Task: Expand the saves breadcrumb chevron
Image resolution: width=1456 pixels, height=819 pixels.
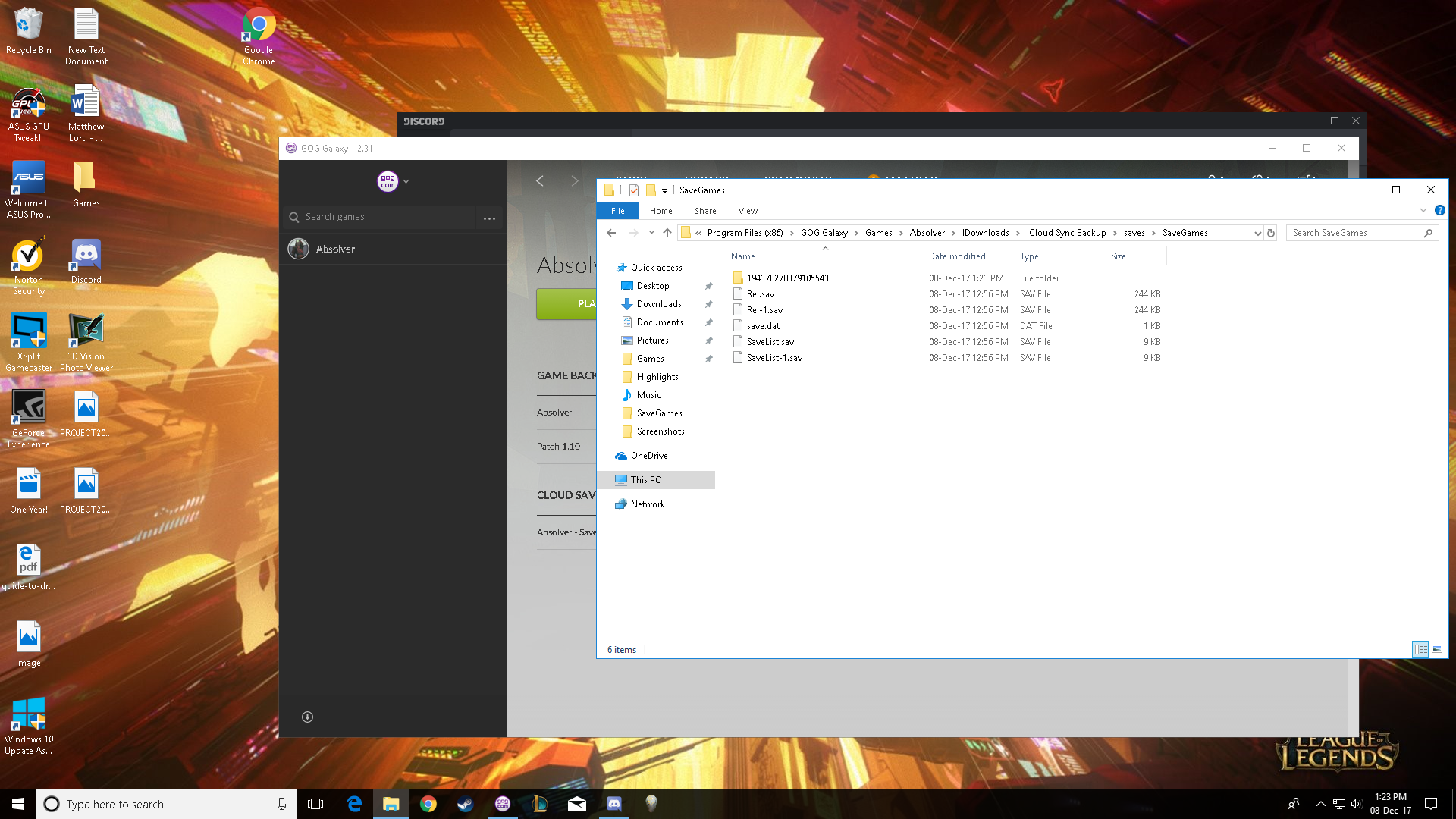Action: [1153, 233]
